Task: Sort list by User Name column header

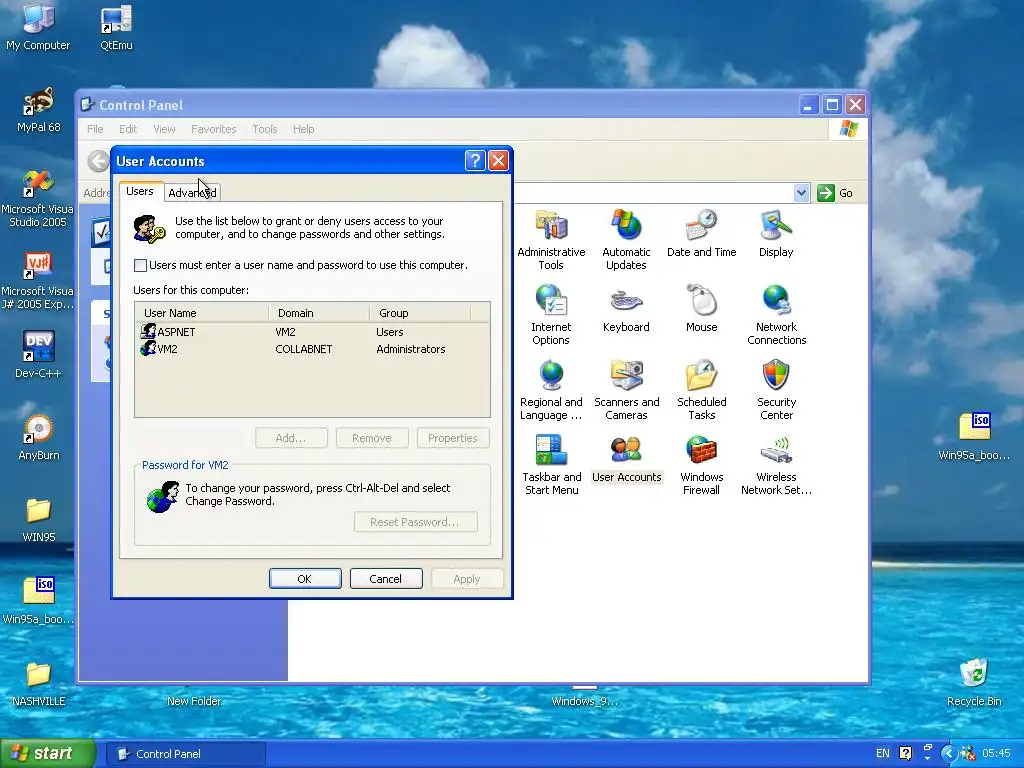Action: tap(202, 313)
